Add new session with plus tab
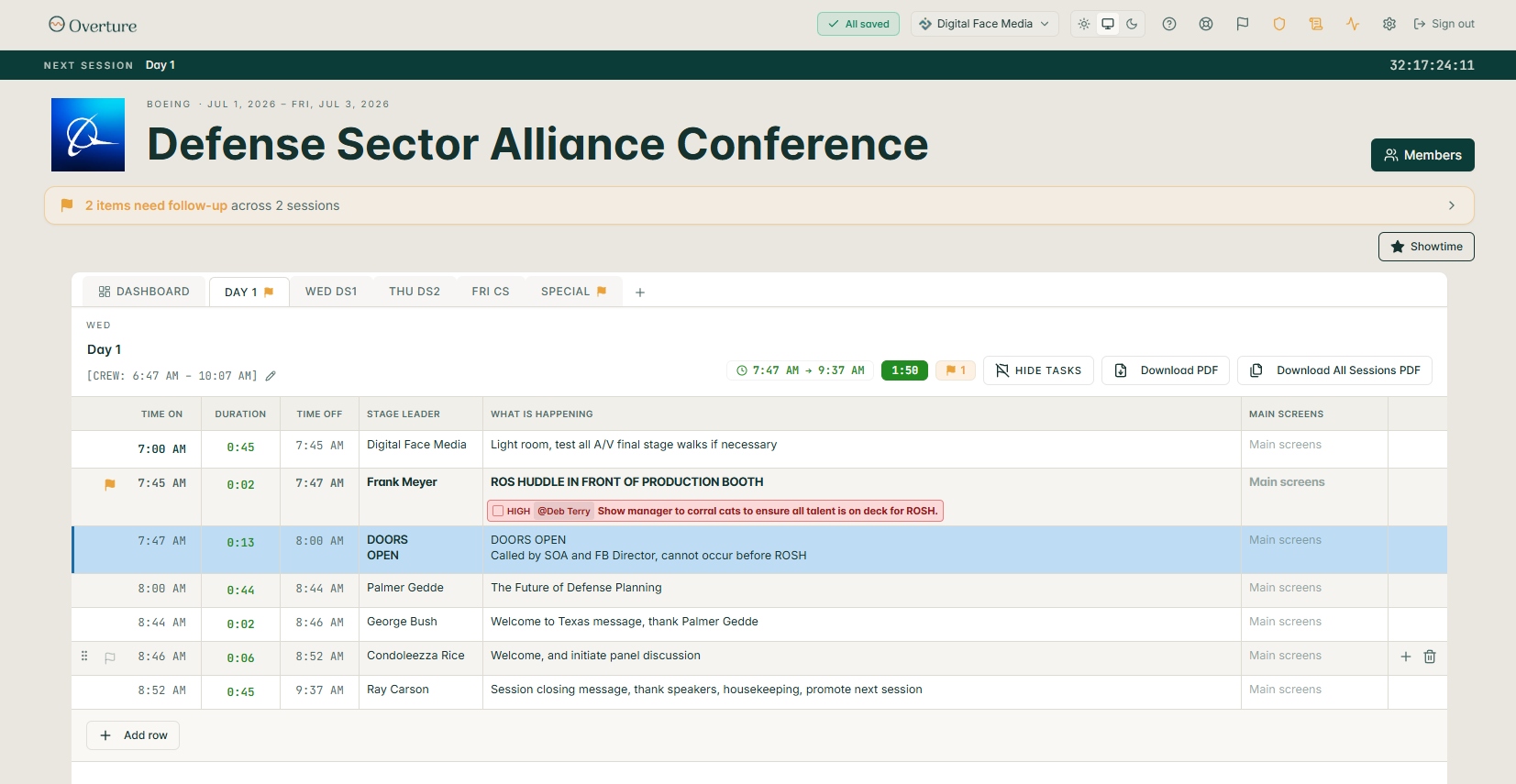The height and width of the screenshot is (784, 1516). (x=640, y=293)
